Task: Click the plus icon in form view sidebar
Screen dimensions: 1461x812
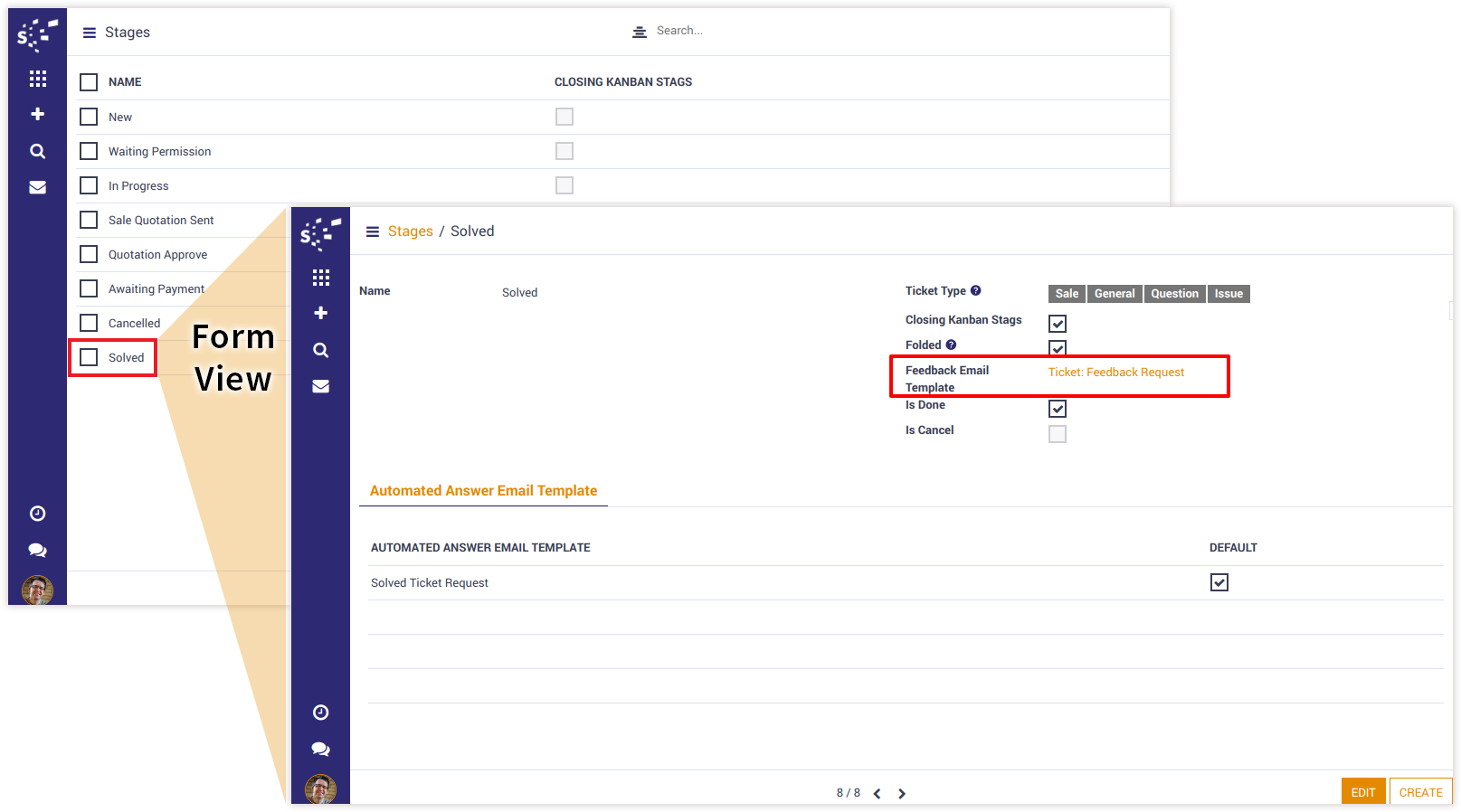Action: pyautogui.click(x=320, y=313)
